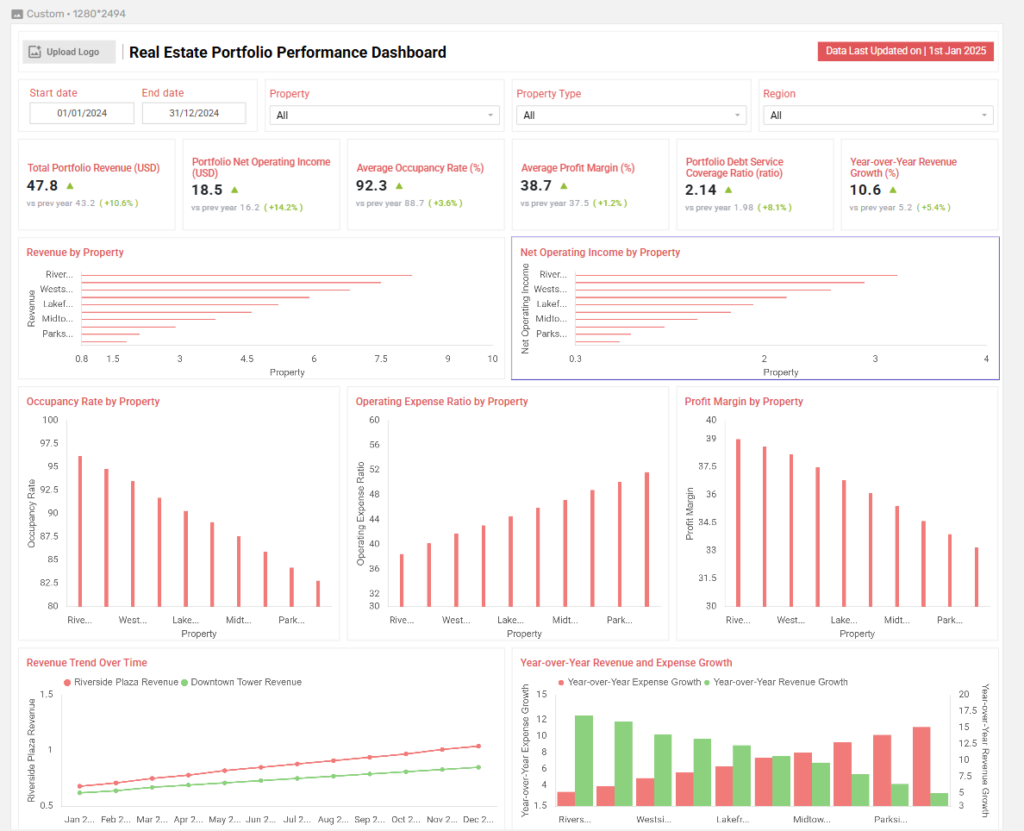Image resolution: width=1024 pixels, height=831 pixels.
Task: Click the Total Portfolio Revenue up-arrow indicator
Action: (70, 186)
